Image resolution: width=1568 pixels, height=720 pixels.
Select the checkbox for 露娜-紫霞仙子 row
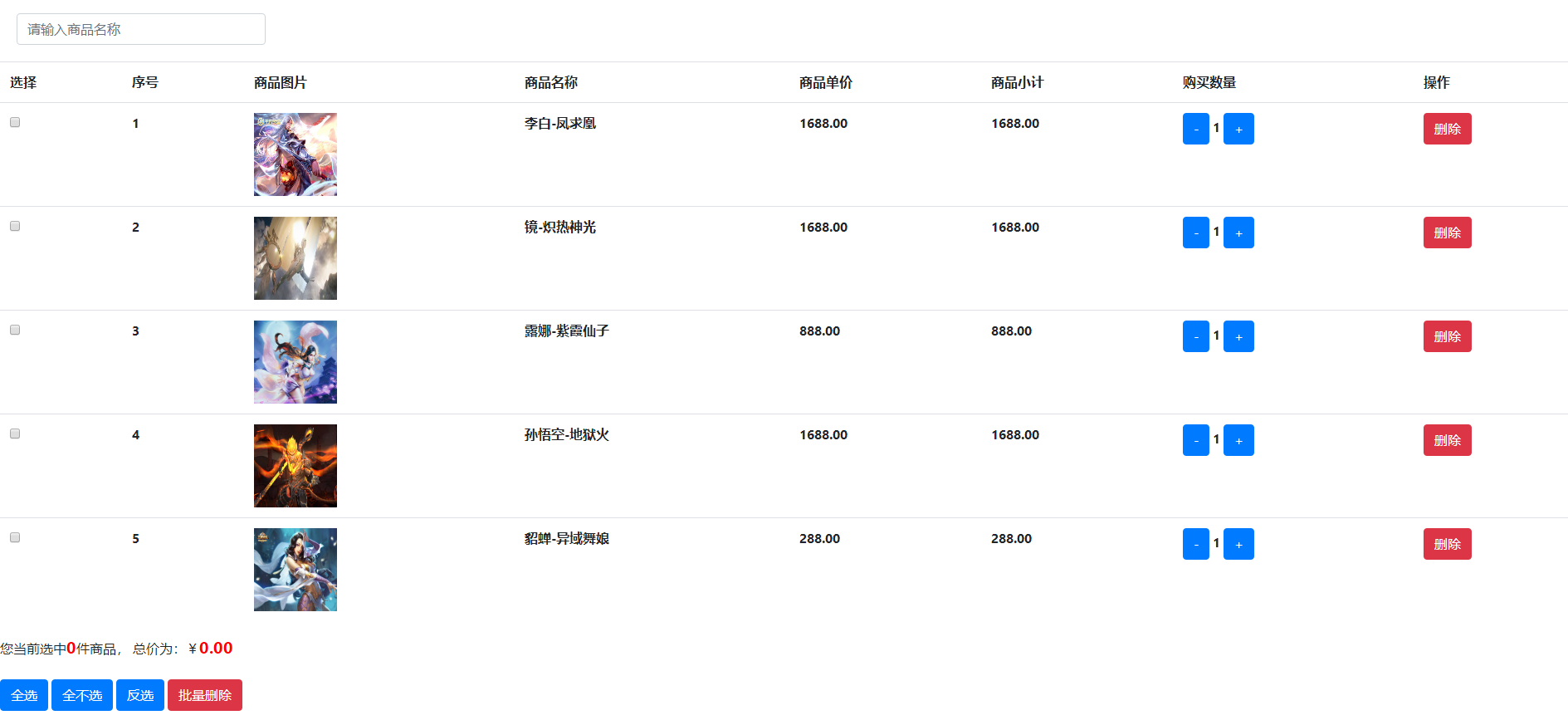pyautogui.click(x=15, y=330)
